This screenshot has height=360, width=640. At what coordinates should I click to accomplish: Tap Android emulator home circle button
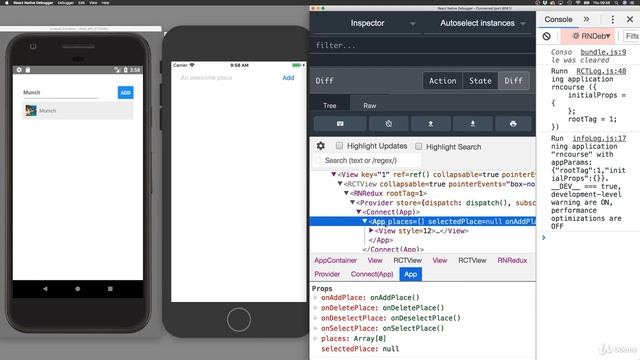(78, 289)
